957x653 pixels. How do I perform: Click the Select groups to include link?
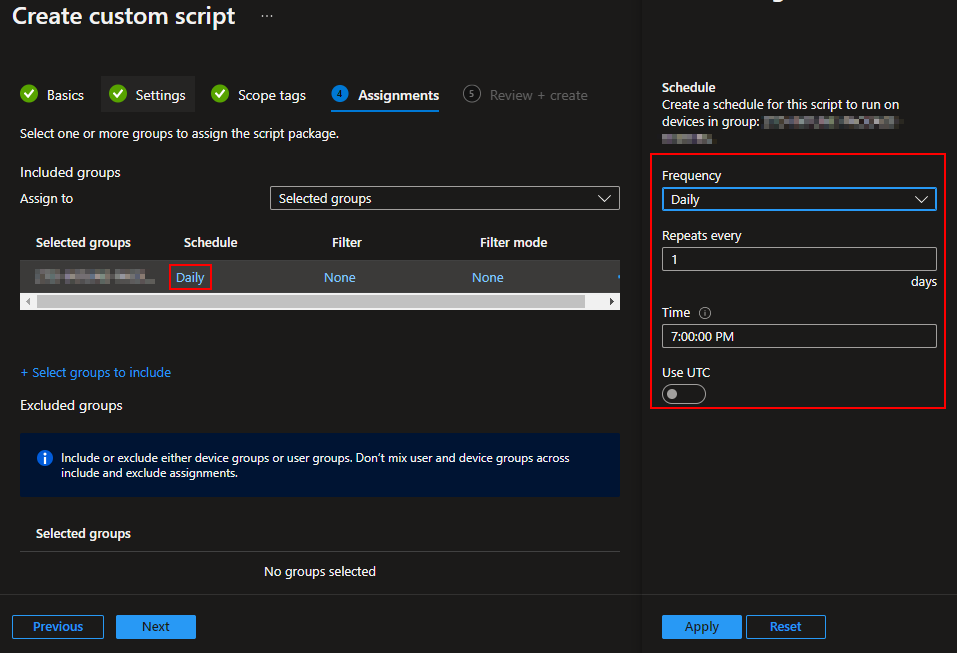pyautogui.click(x=96, y=372)
